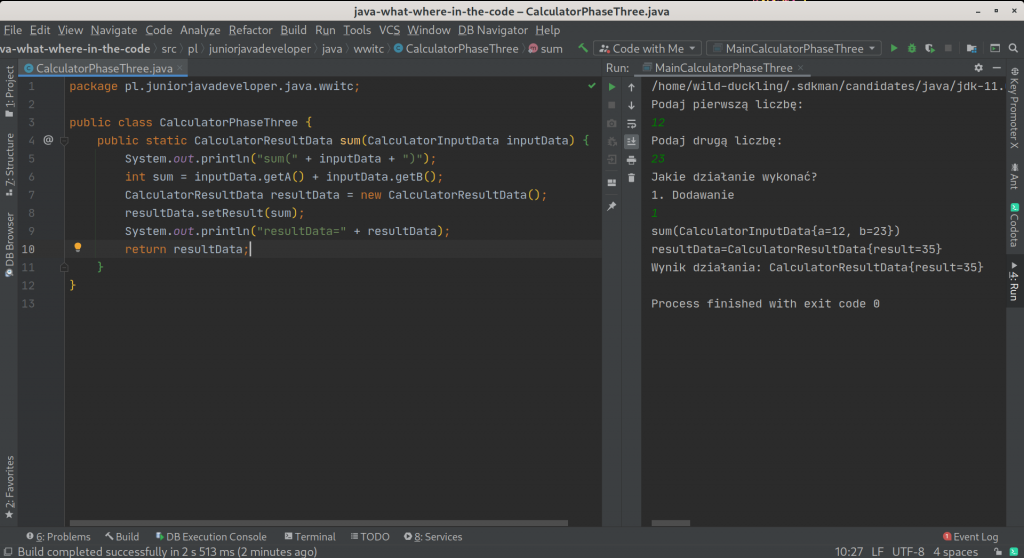Click the hammer Build Project icon

583,48
